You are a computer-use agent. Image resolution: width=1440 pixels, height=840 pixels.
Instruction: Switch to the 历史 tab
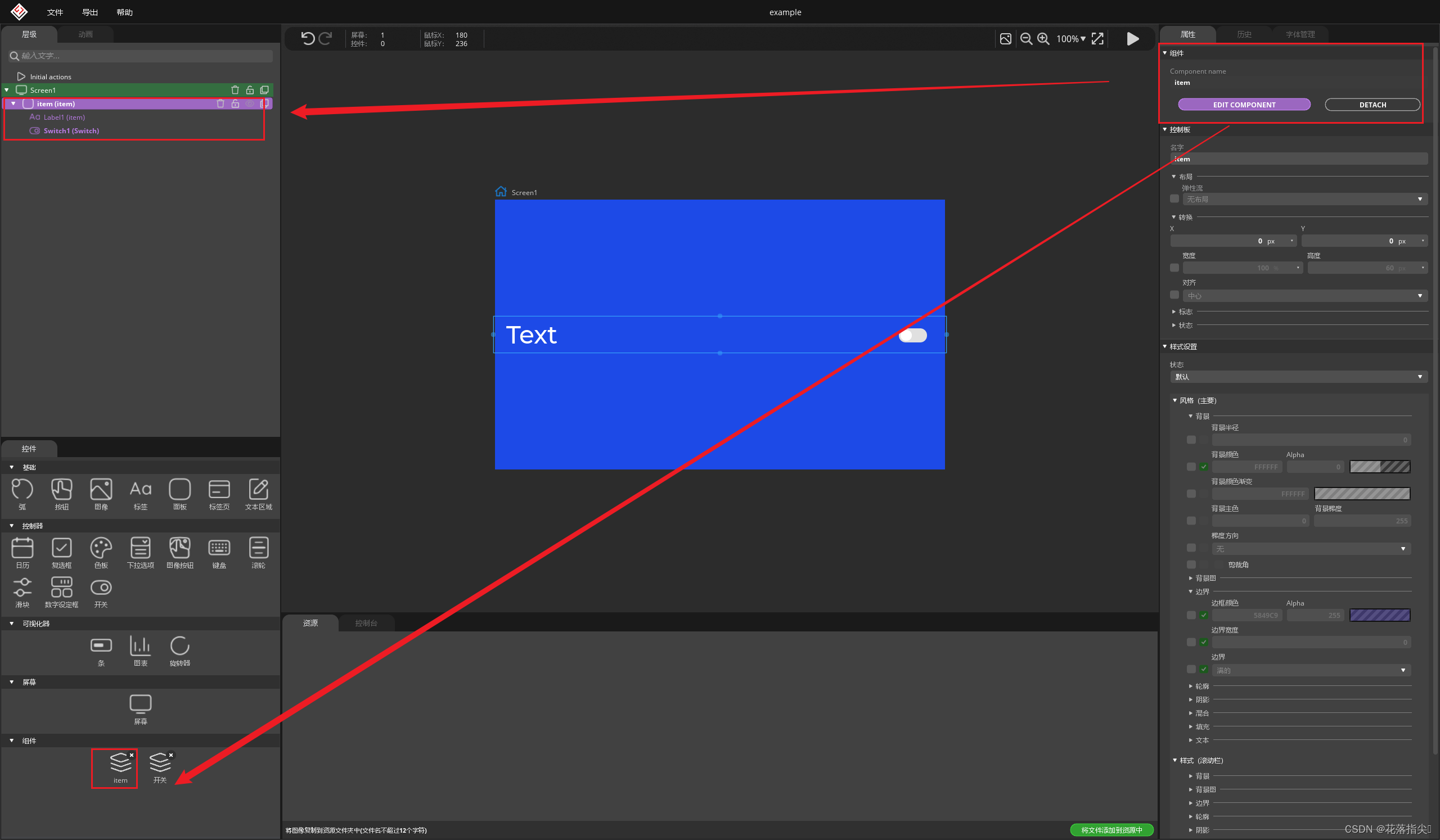tap(1244, 34)
